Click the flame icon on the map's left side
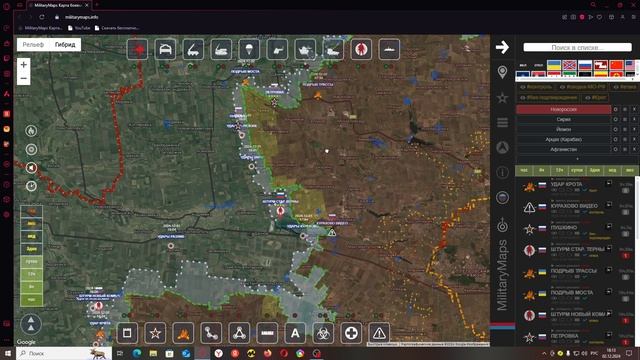 pos(31,131)
